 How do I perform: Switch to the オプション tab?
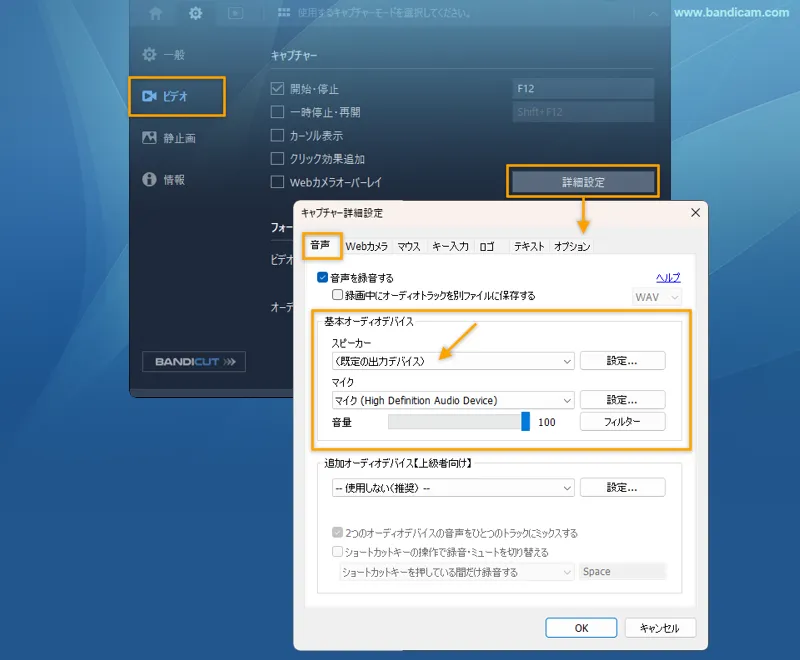tap(572, 246)
